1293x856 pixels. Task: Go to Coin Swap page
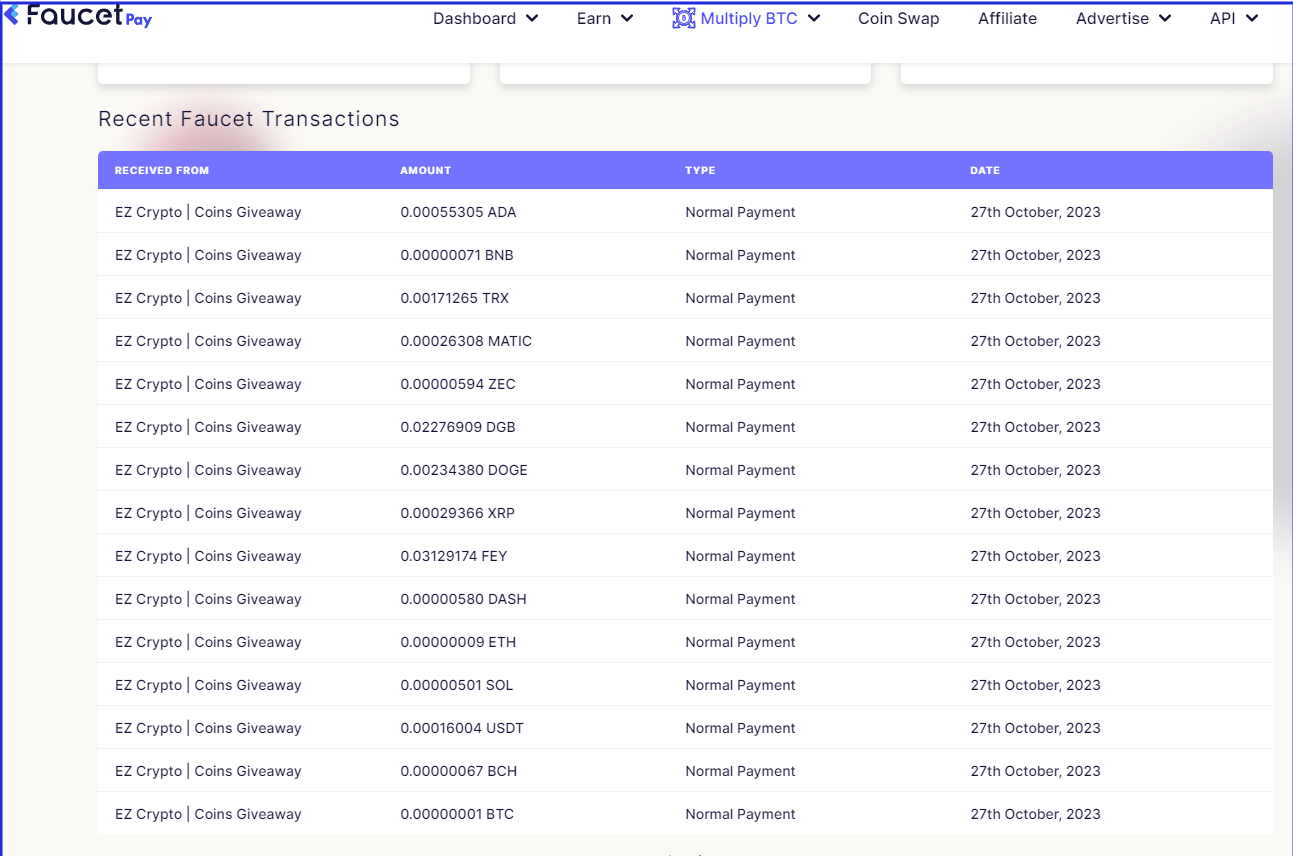pos(899,18)
